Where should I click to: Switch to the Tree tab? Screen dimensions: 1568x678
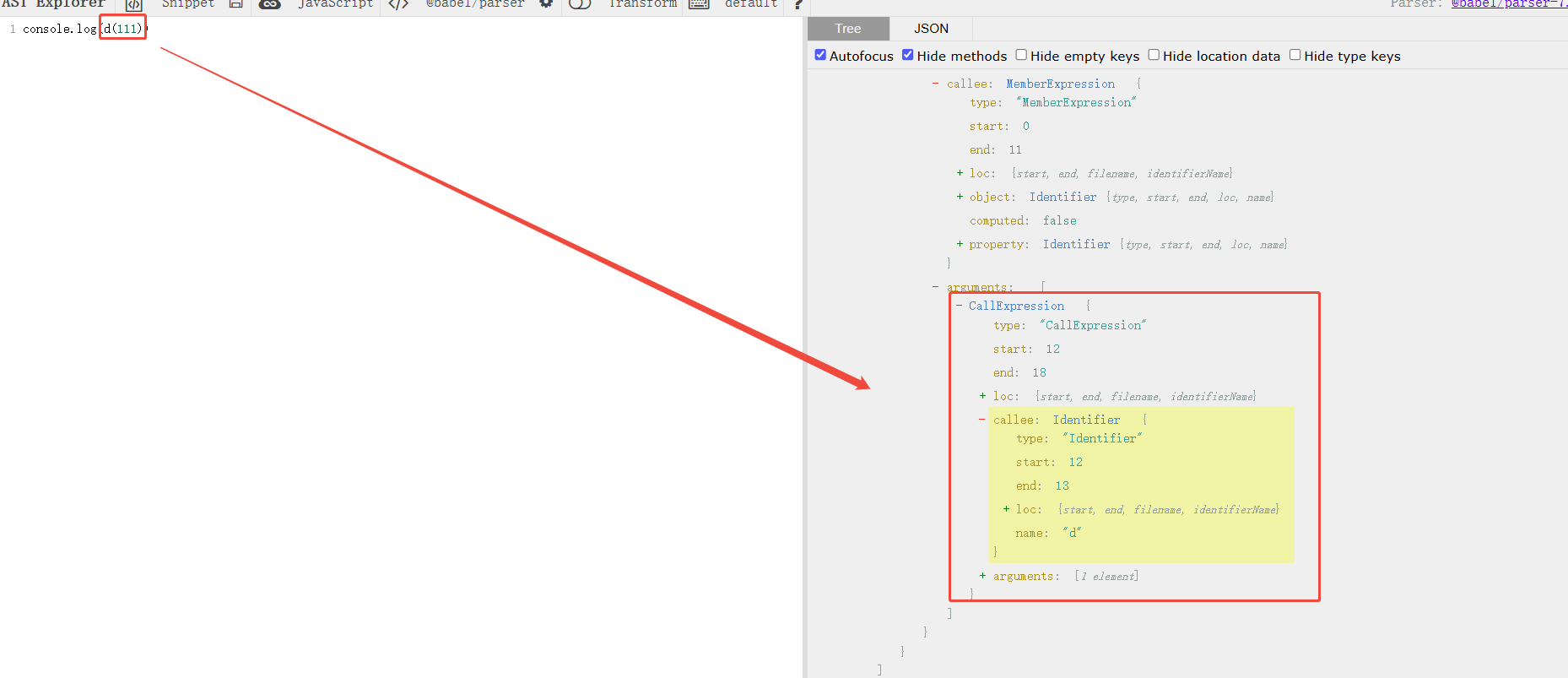[x=848, y=29]
